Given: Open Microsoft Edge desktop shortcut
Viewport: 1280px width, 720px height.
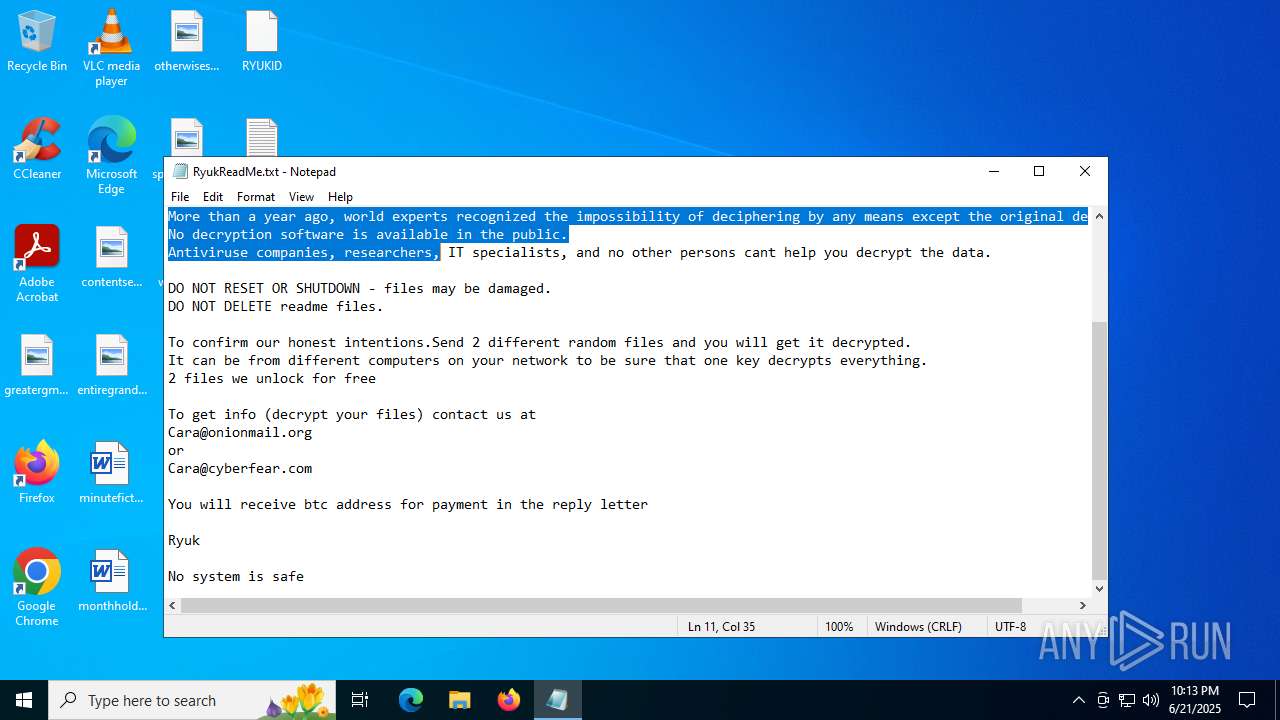Looking at the screenshot, I should pyautogui.click(x=111, y=156).
